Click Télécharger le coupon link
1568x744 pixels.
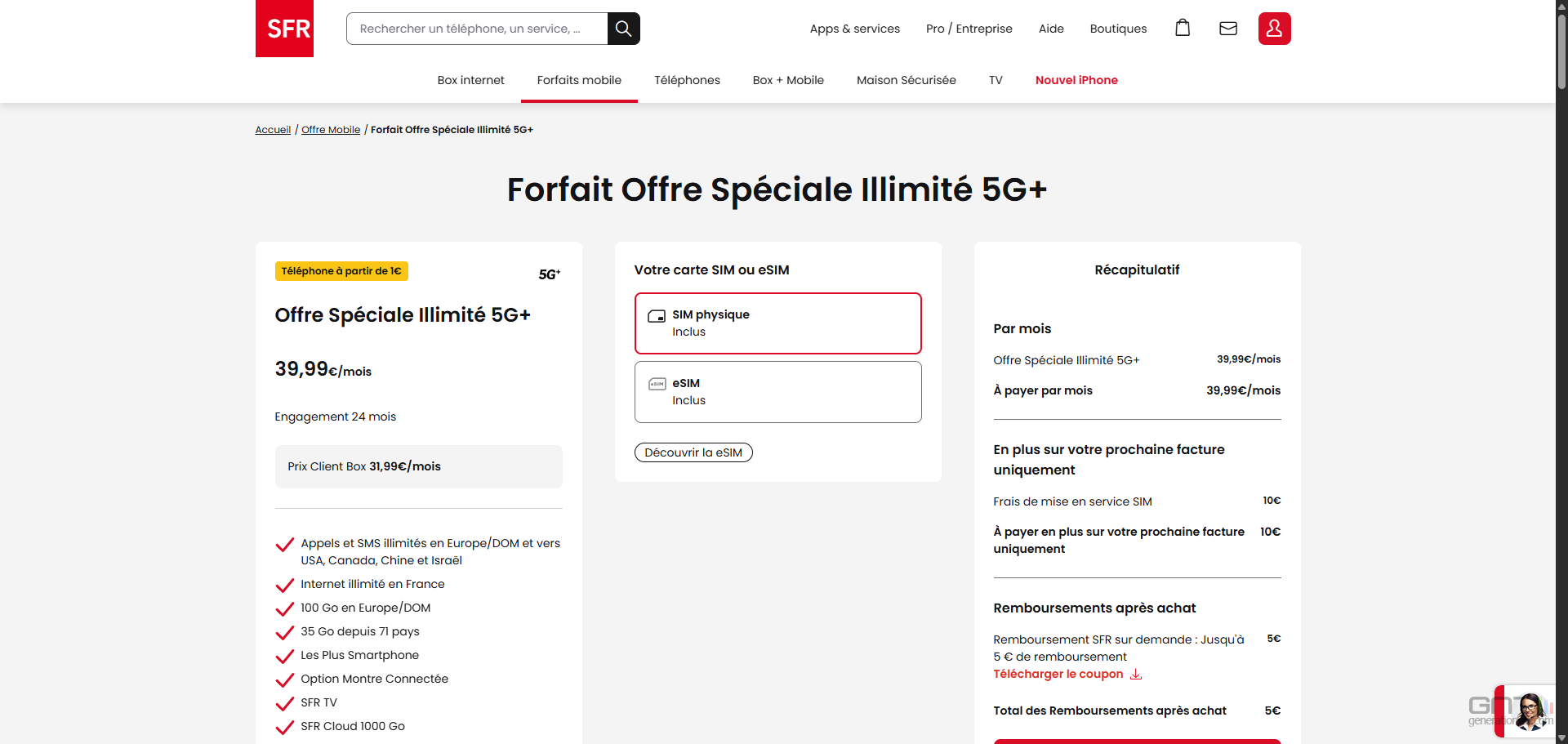pyautogui.click(x=1058, y=675)
